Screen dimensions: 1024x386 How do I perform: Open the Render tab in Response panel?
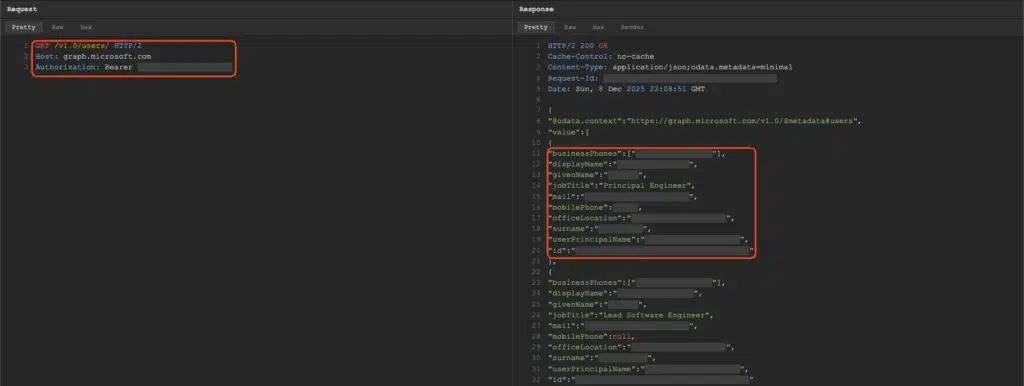coord(632,27)
